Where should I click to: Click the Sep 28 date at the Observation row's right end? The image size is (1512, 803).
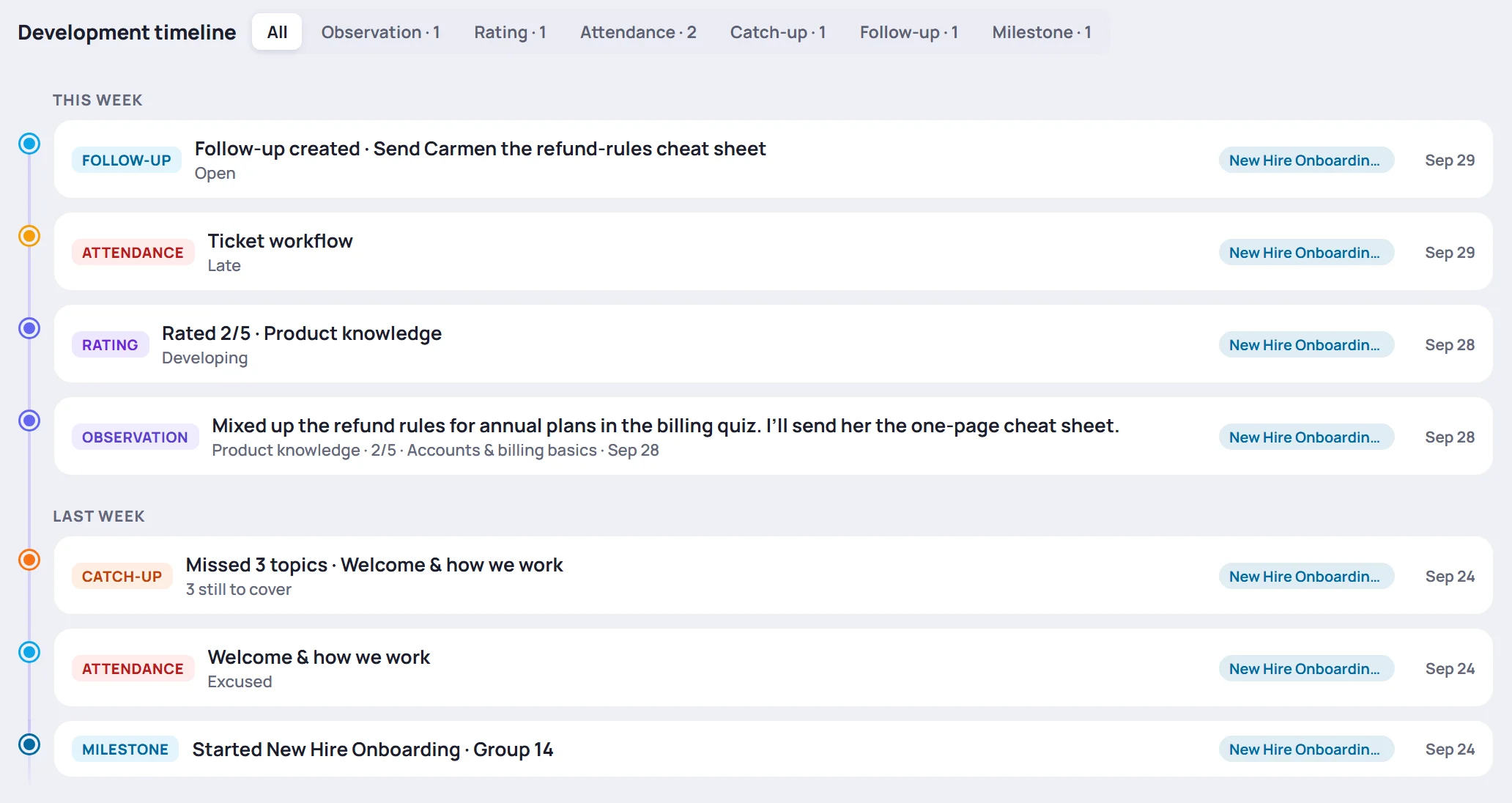(x=1450, y=437)
